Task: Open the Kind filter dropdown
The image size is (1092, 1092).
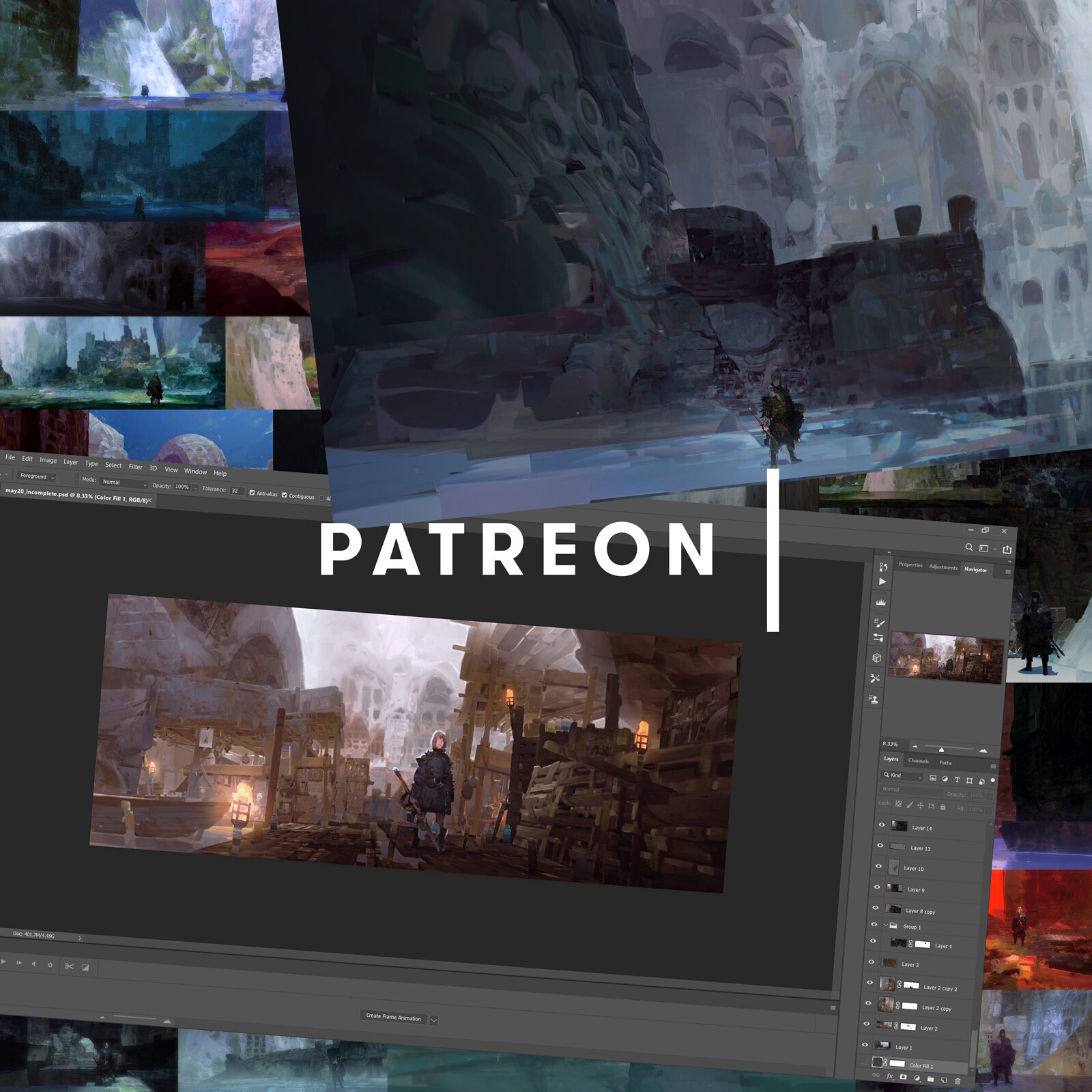Action: point(901,776)
